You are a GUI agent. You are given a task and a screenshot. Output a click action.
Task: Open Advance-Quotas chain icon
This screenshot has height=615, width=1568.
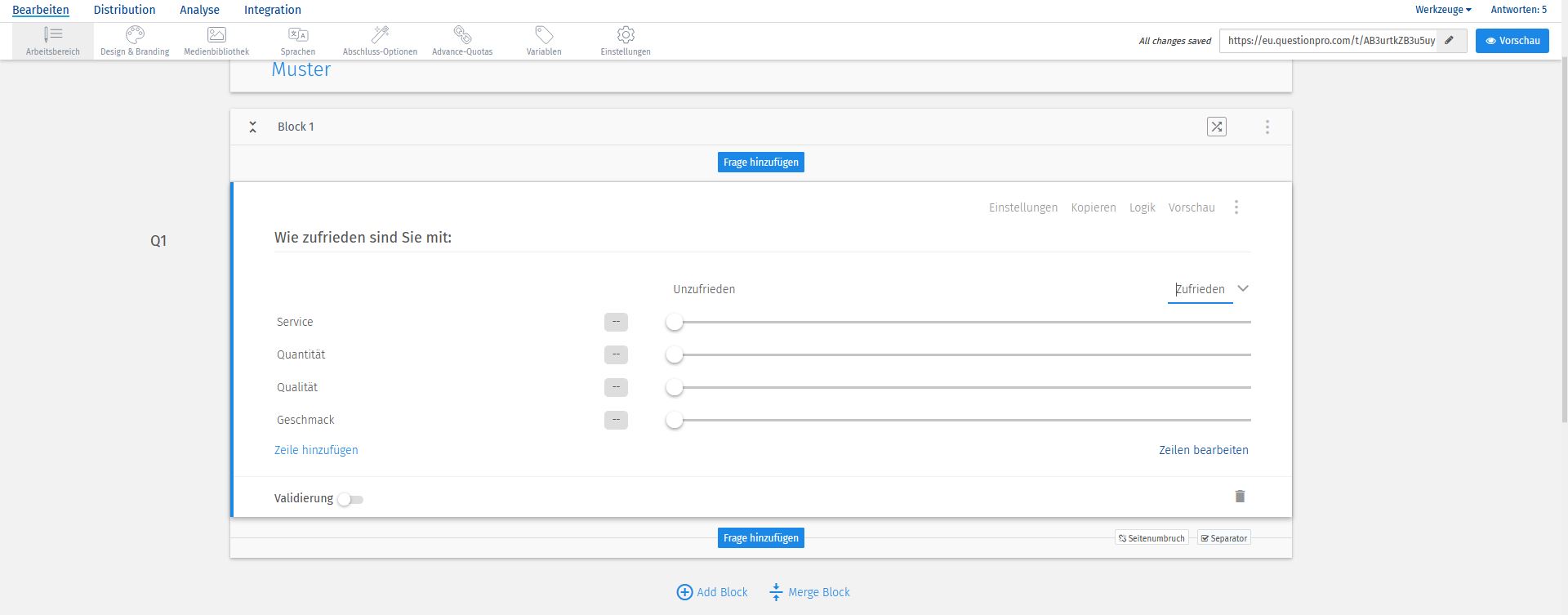click(462, 34)
